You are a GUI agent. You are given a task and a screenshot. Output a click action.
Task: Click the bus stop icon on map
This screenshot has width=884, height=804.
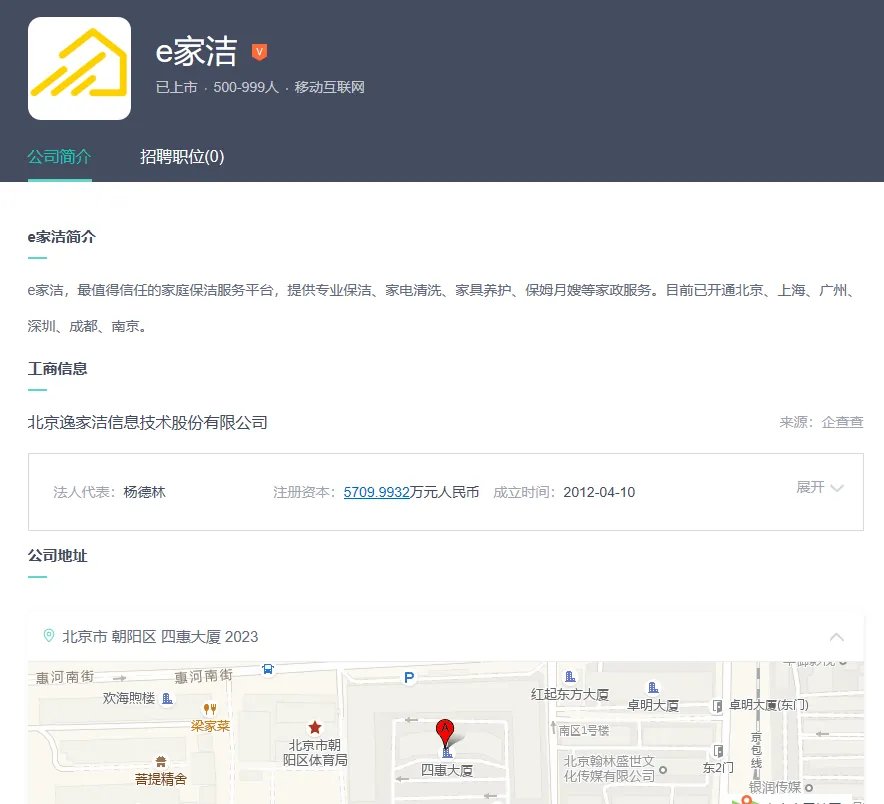pos(268,669)
